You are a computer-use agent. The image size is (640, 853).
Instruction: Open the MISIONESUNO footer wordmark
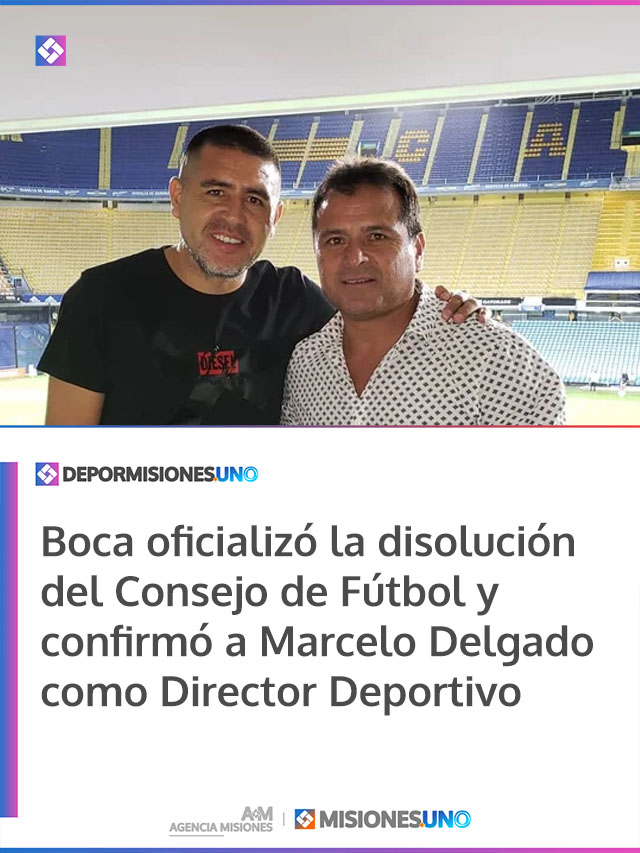pos(395,819)
